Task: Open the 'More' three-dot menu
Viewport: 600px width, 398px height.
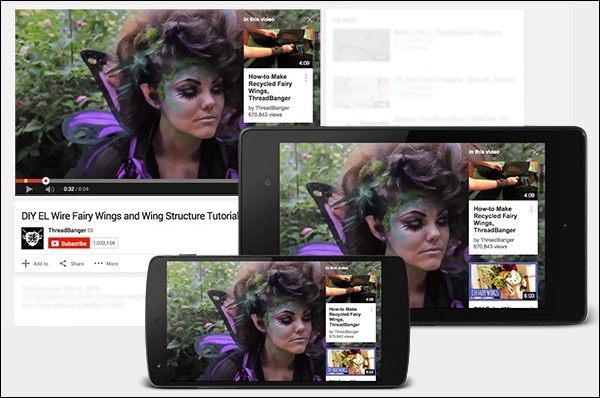Action: 106,264
